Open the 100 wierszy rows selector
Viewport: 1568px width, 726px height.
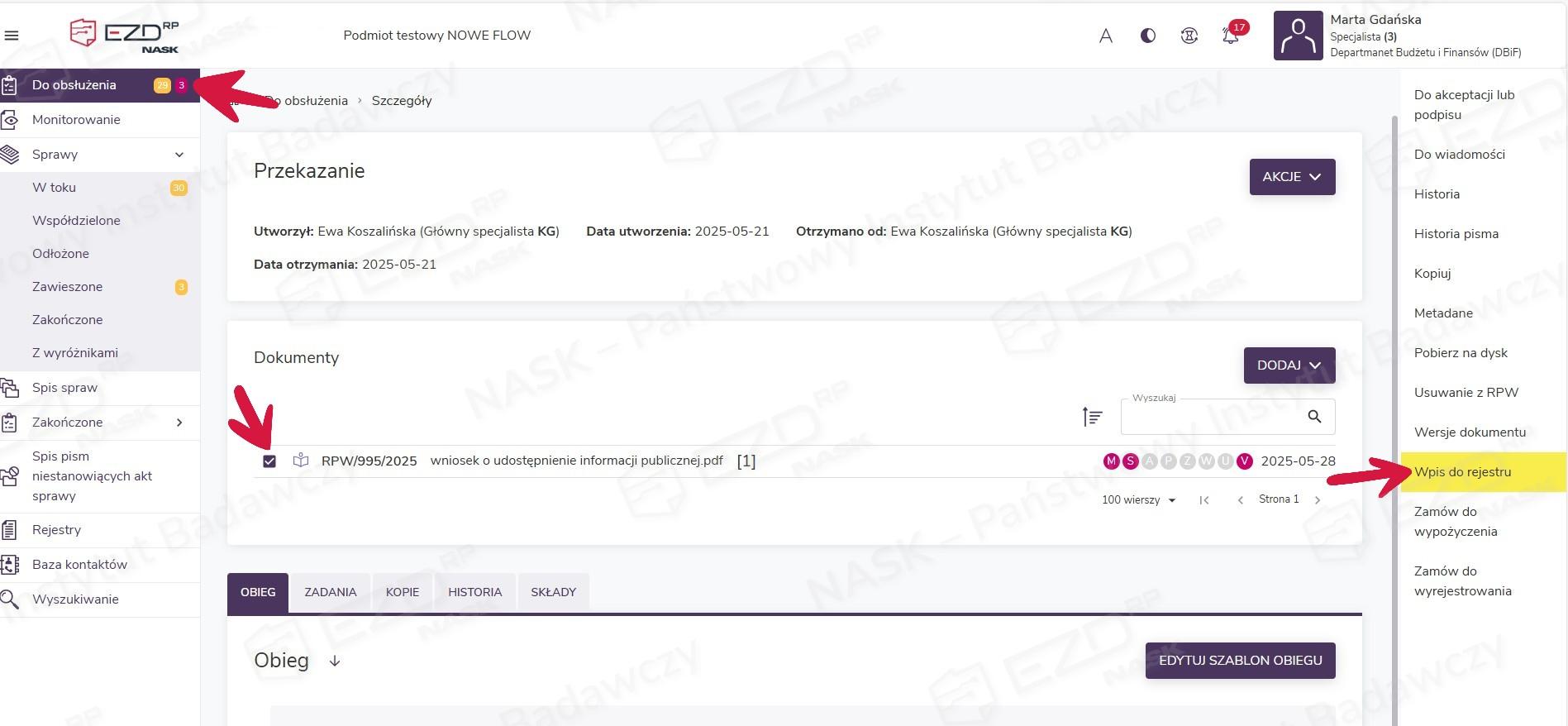pyautogui.click(x=1138, y=500)
